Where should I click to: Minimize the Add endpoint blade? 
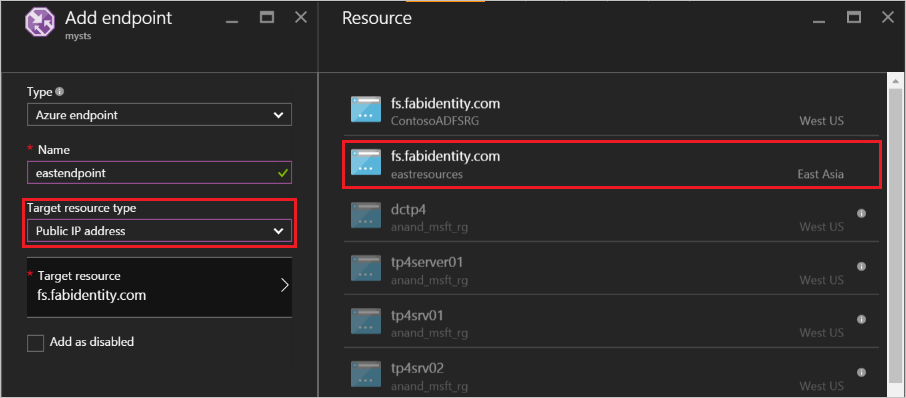click(x=232, y=23)
